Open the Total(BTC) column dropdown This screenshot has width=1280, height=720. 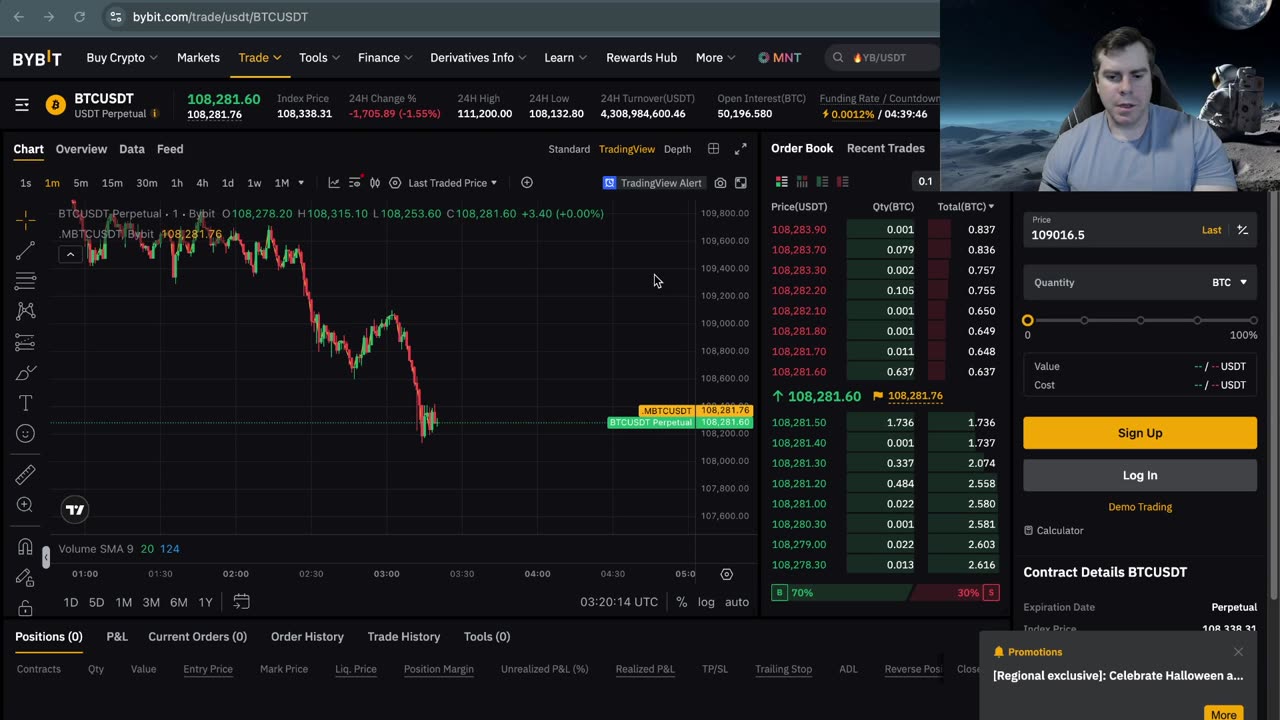coord(966,207)
